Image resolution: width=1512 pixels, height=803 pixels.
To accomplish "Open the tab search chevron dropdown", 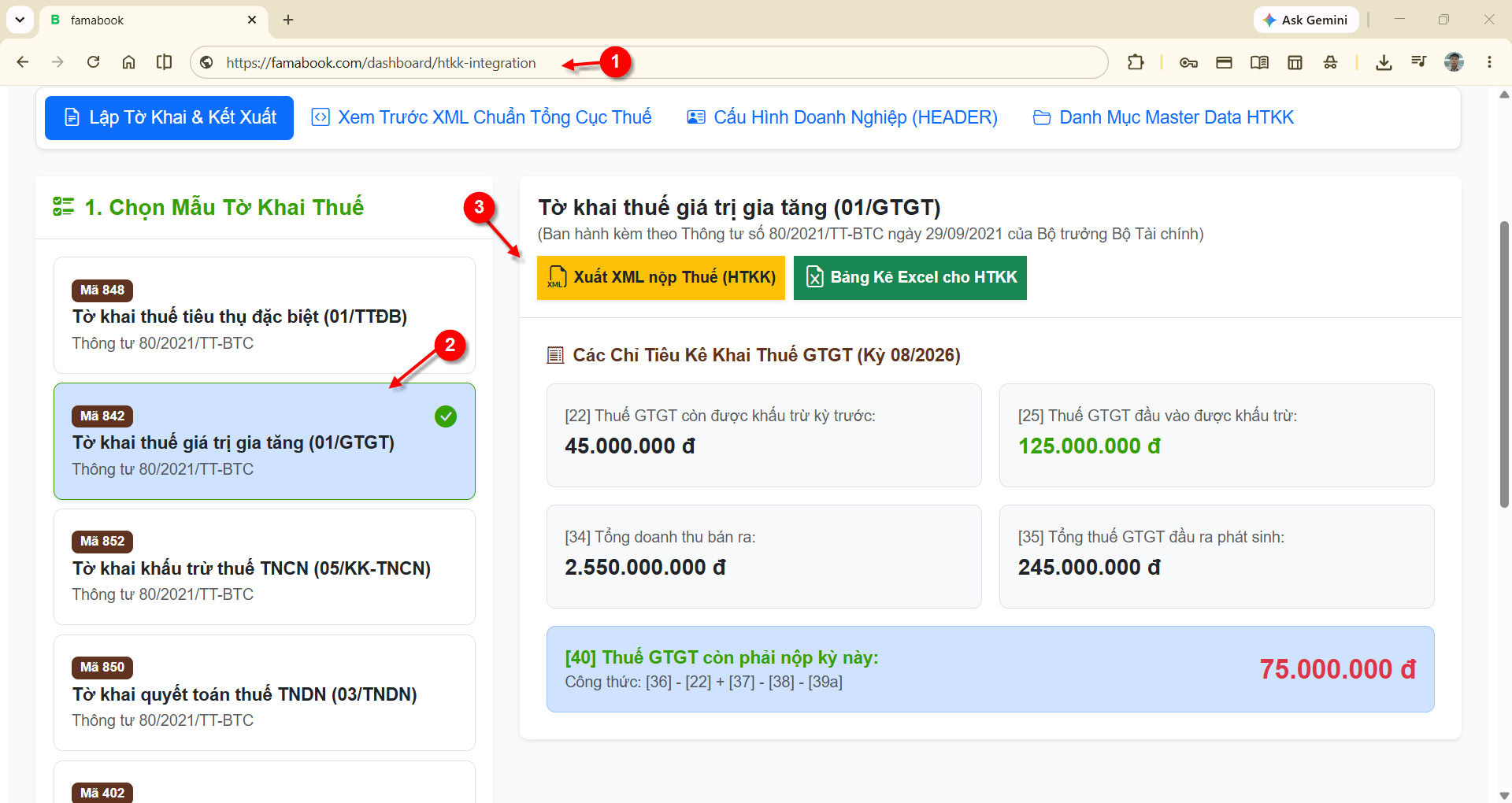I will click(x=20, y=20).
